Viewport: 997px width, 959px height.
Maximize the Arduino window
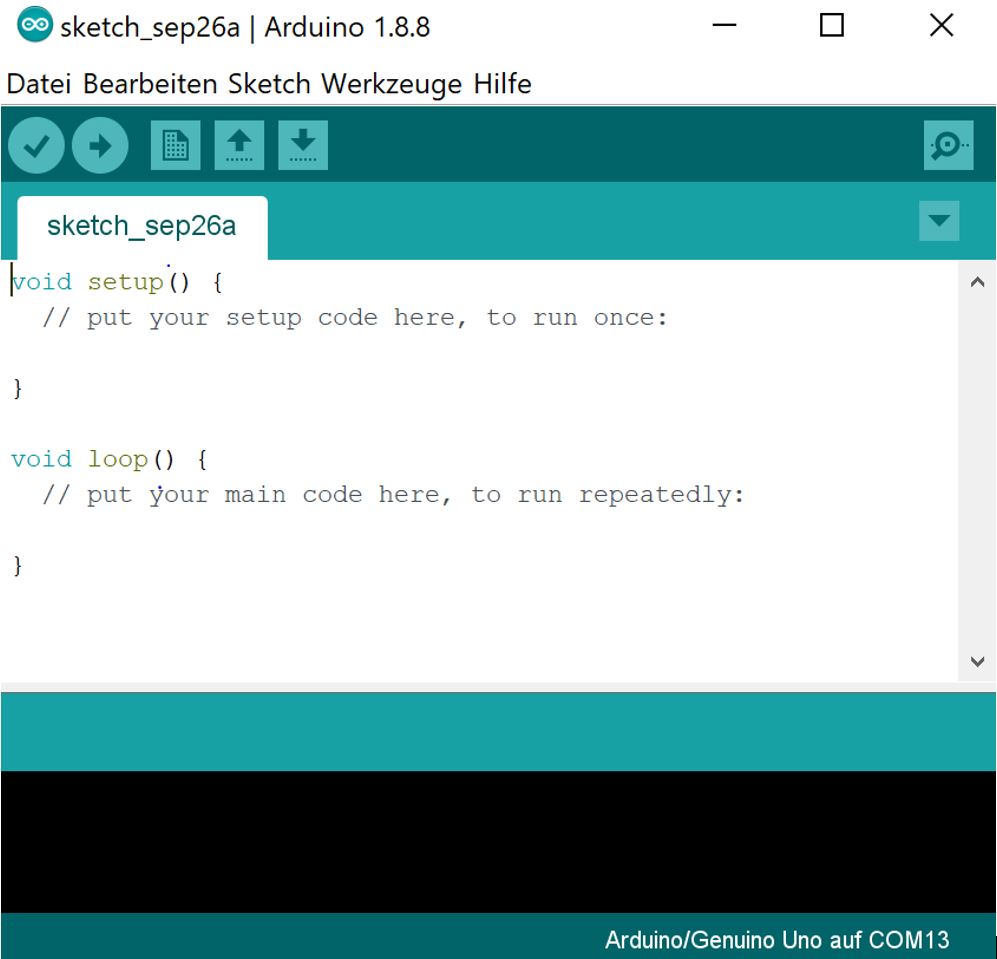pyautogui.click(x=832, y=25)
